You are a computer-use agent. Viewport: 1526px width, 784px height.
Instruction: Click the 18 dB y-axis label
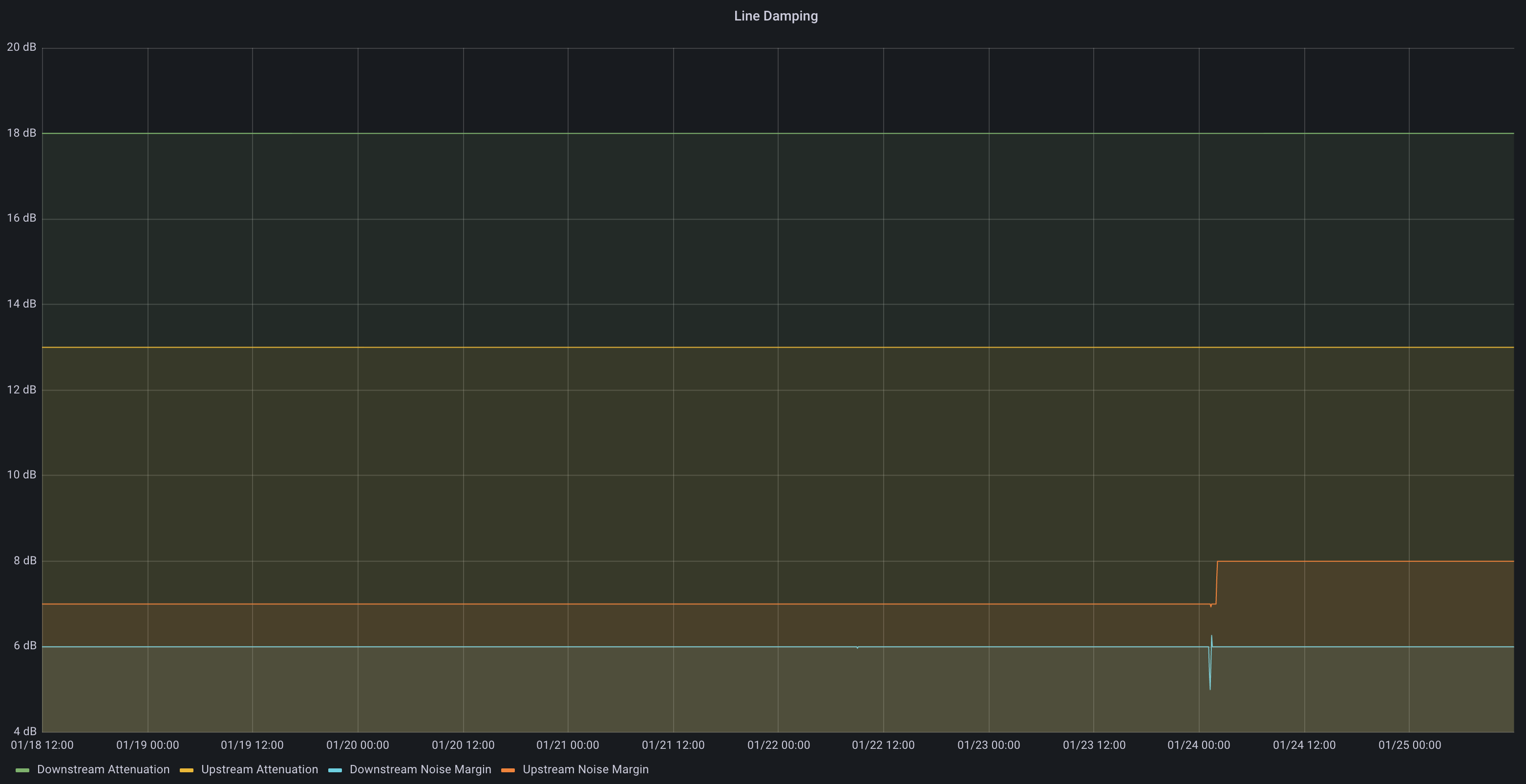coord(21,133)
